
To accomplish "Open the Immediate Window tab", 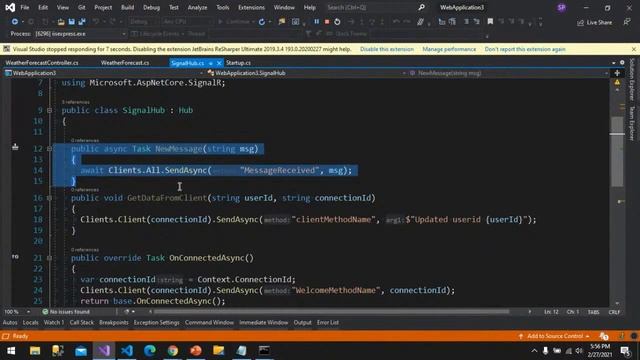I will [x=263, y=322].
